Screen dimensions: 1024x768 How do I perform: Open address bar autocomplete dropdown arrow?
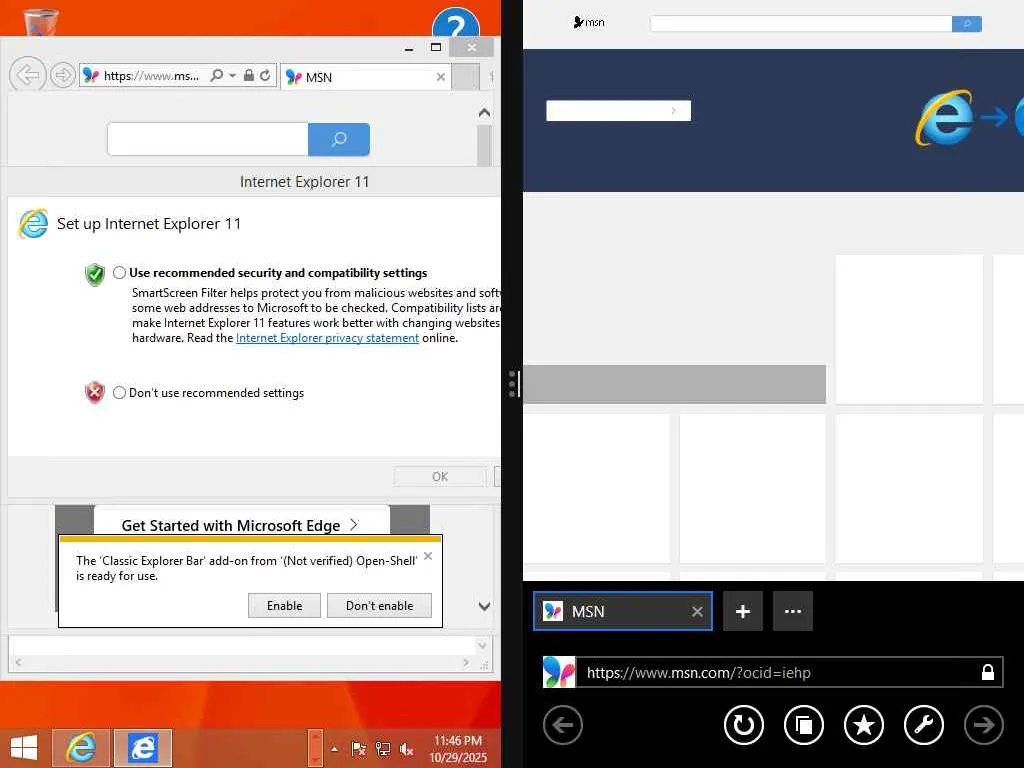pos(232,76)
